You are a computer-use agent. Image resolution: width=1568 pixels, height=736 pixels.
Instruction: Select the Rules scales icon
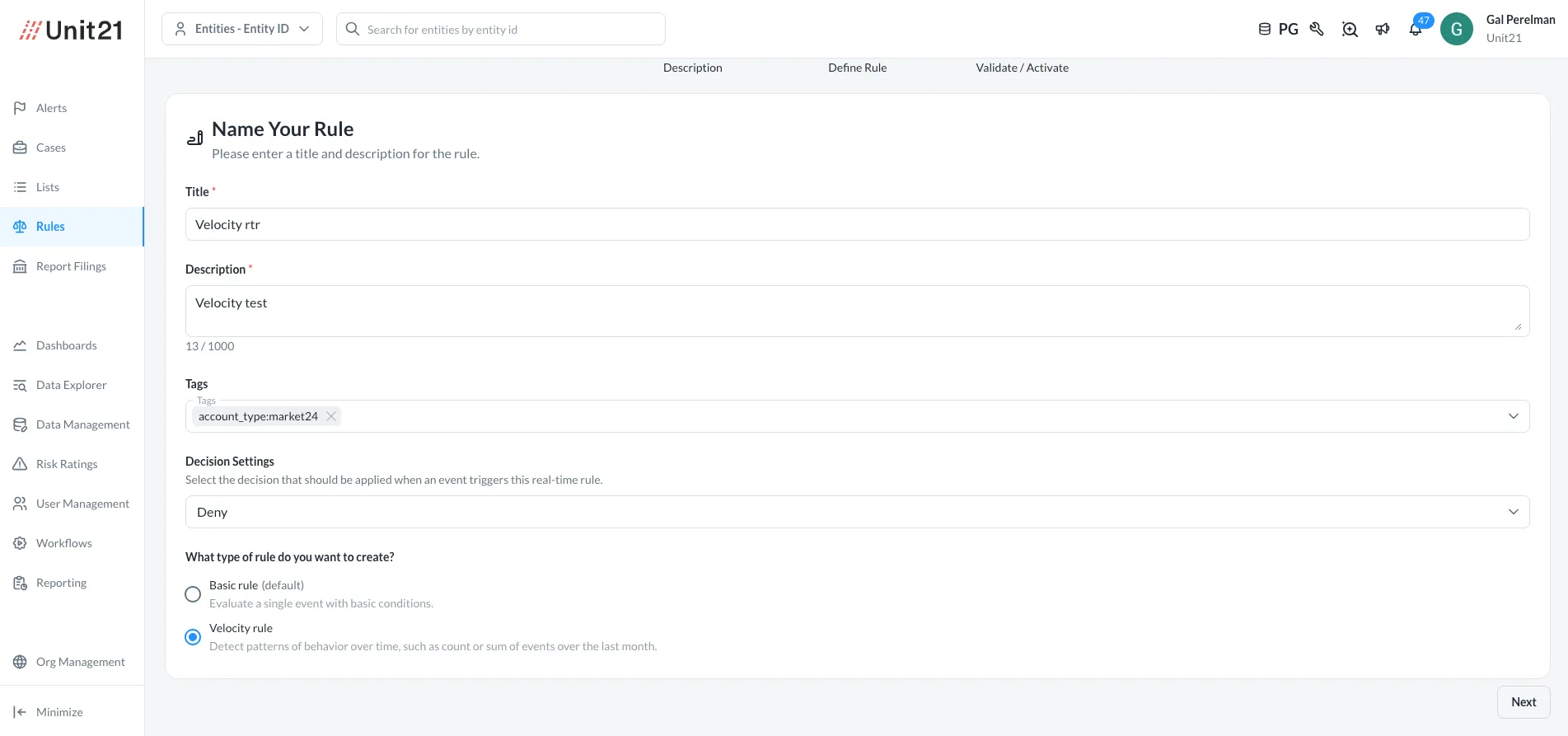pyautogui.click(x=20, y=227)
